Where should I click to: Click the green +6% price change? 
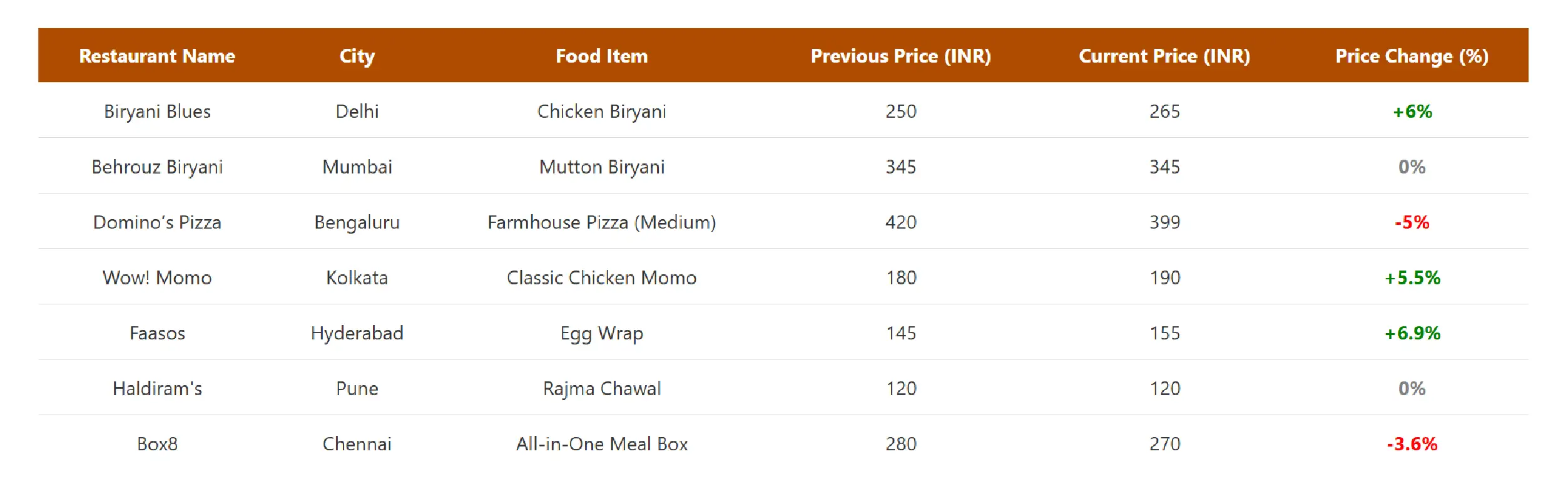click(1412, 111)
